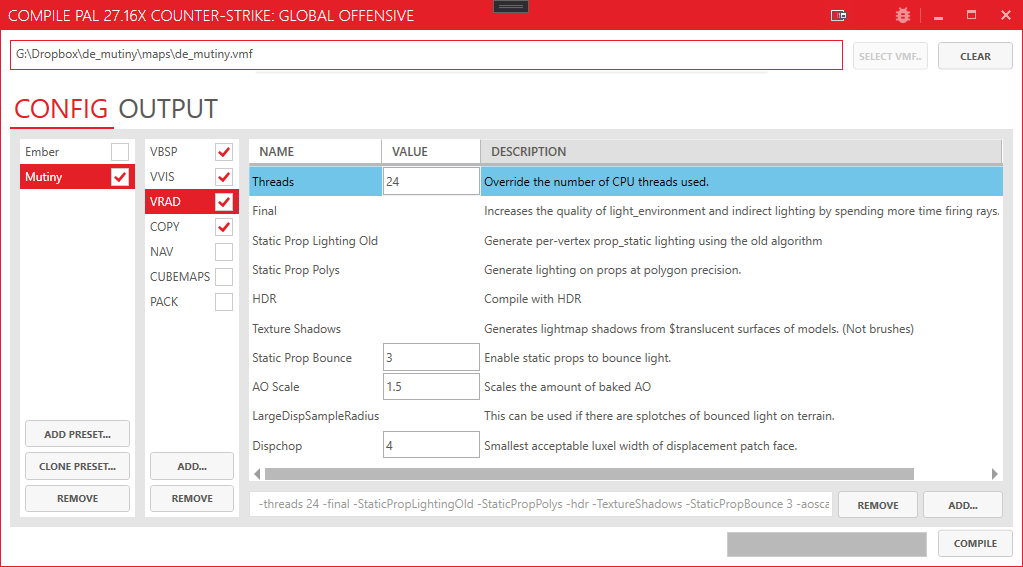Enable the CUBEMAPS process checkbox

pyautogui.click(x=224, y=277)
